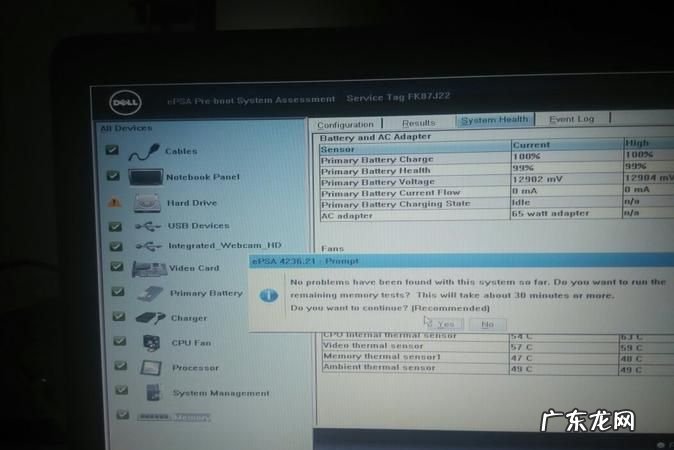This screenshot has height=450, width=674.
Task: Select the System Management icon
Action: point(153,392)
